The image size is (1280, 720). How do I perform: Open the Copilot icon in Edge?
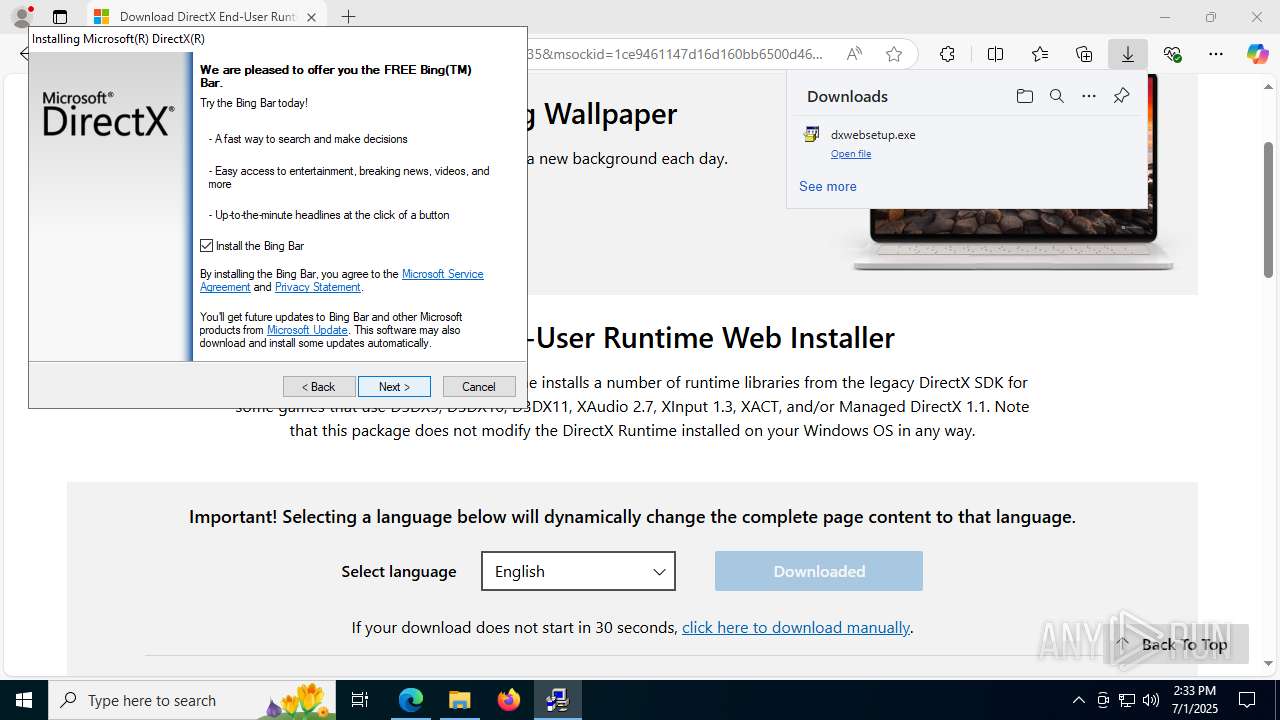[1257, 54]
